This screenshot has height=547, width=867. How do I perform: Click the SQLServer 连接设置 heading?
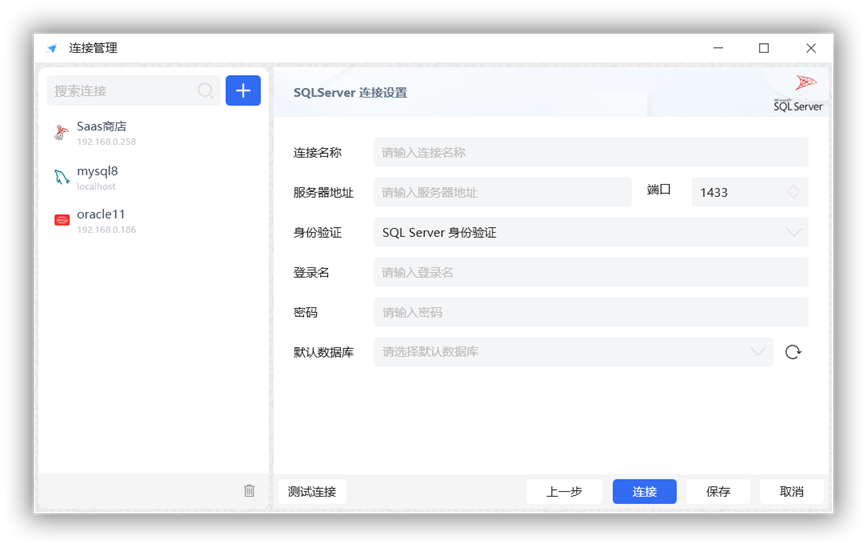point(350,92)
